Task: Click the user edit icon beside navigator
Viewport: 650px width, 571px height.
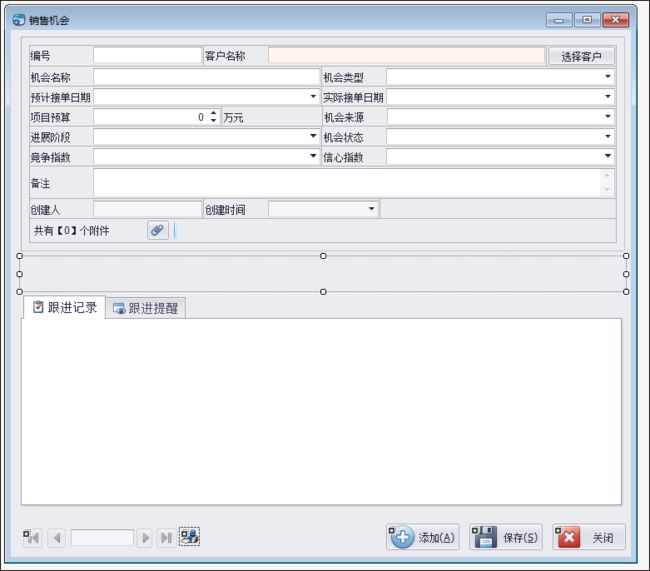Action: [x=189, y=537]
